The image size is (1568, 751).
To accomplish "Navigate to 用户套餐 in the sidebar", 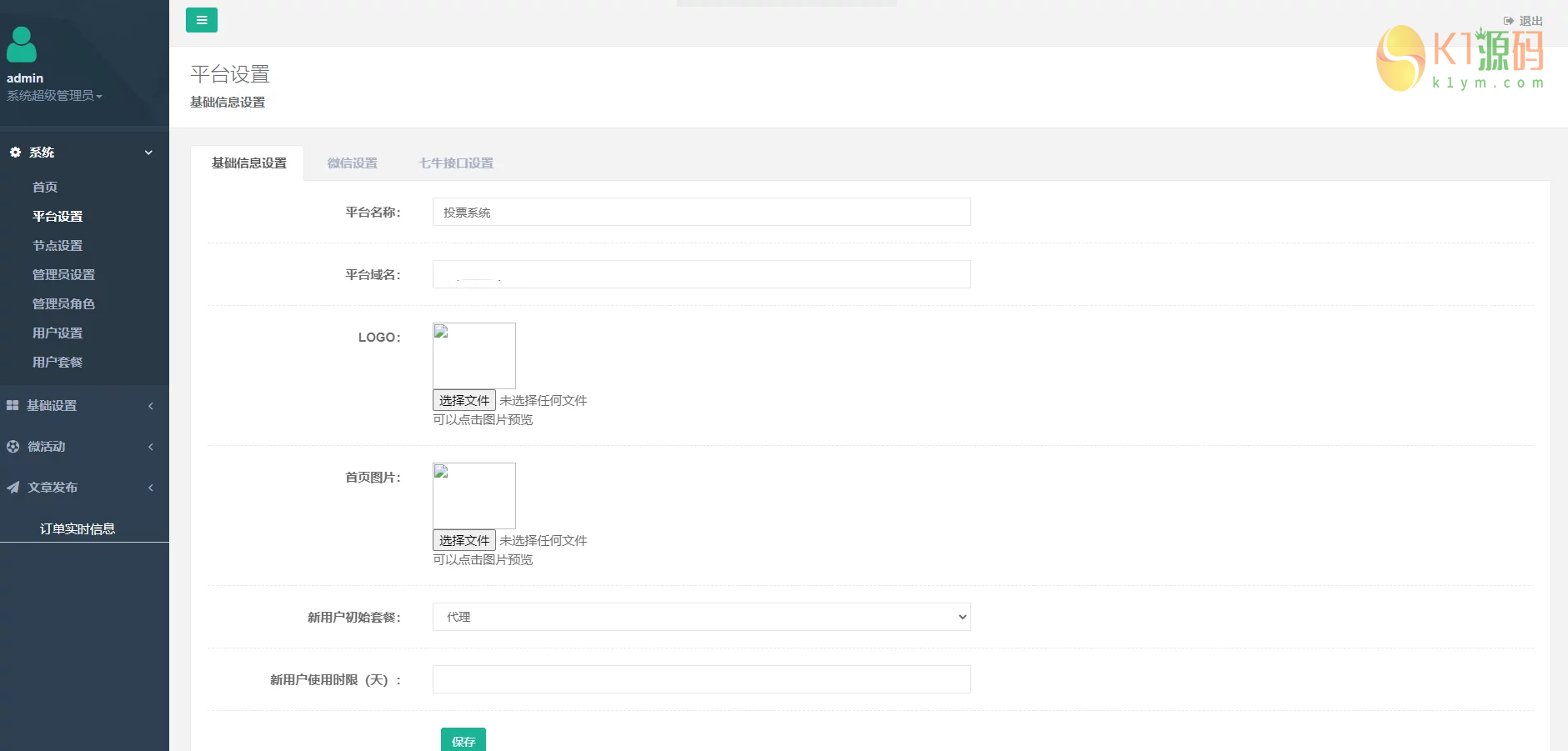I will tap(57, 361).
